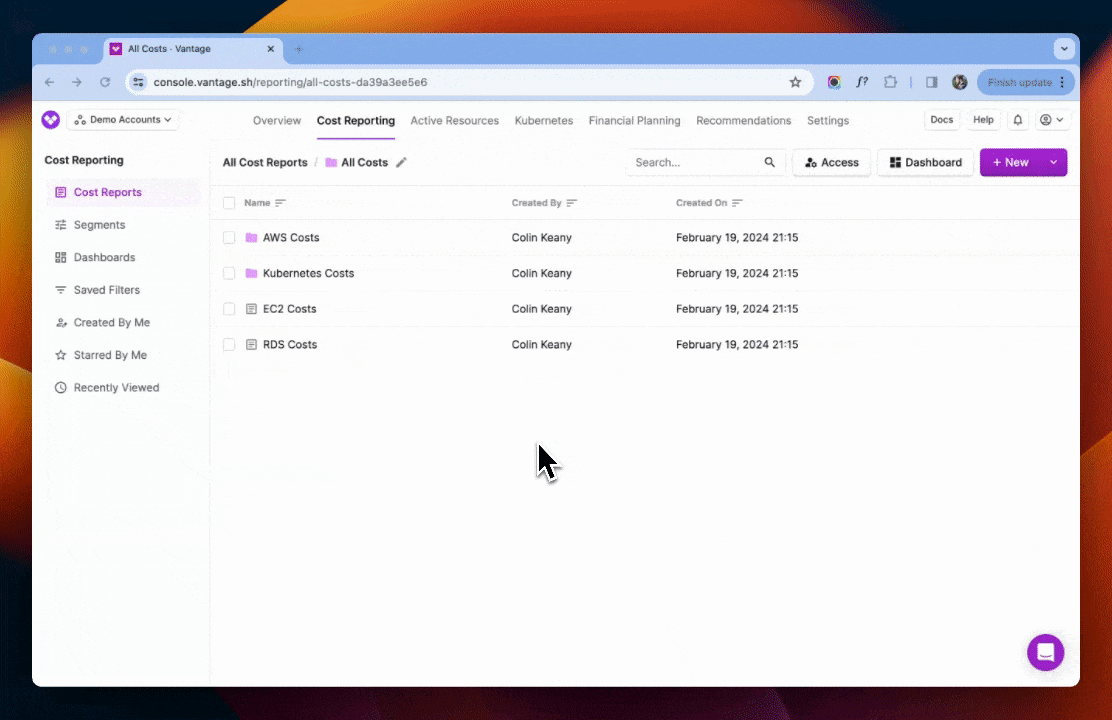Open the account avatar menu

pyautogui.click(x=1050, y=119)
